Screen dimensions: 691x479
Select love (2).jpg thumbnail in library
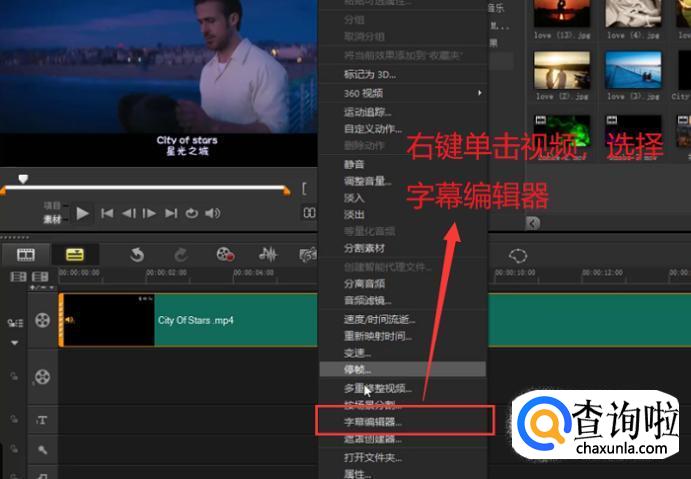tap(562, 70)
